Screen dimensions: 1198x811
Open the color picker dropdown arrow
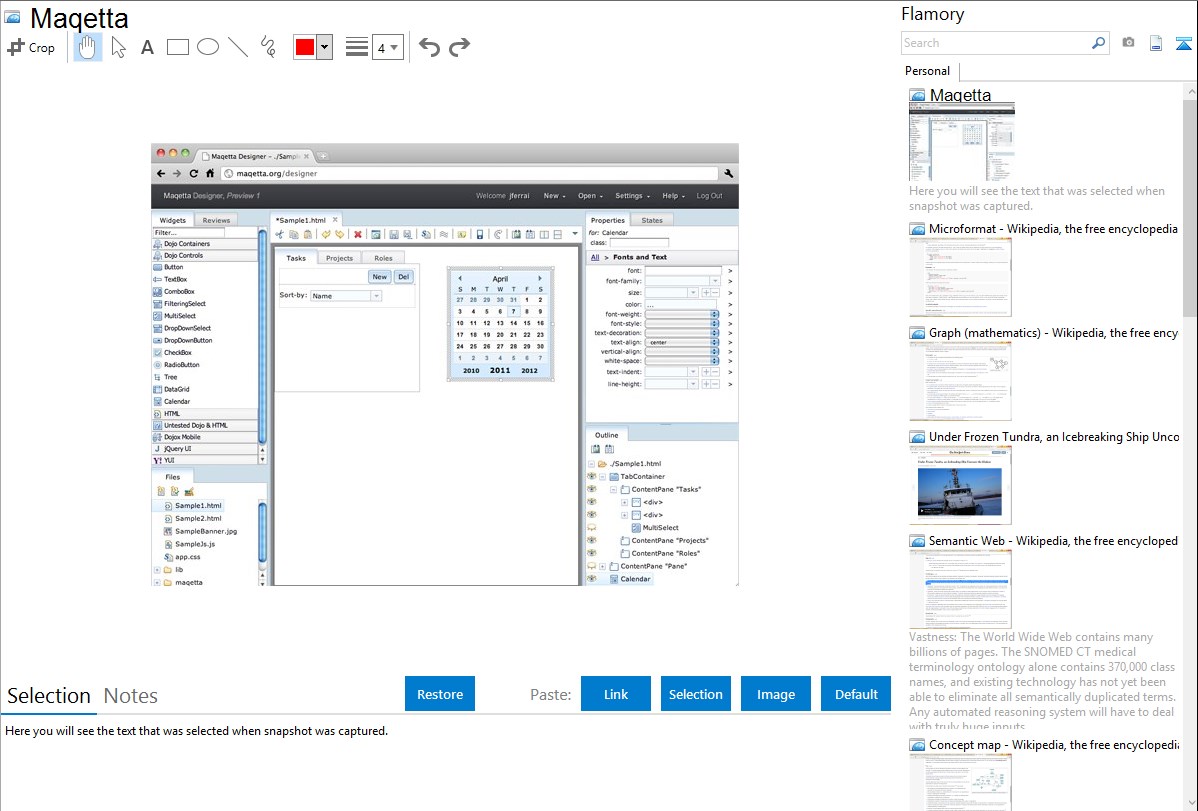[324, 47]
